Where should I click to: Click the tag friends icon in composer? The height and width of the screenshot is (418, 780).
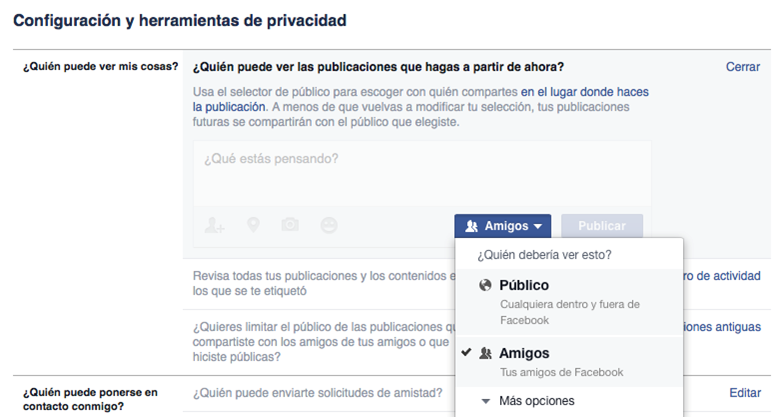pos(214,226)
